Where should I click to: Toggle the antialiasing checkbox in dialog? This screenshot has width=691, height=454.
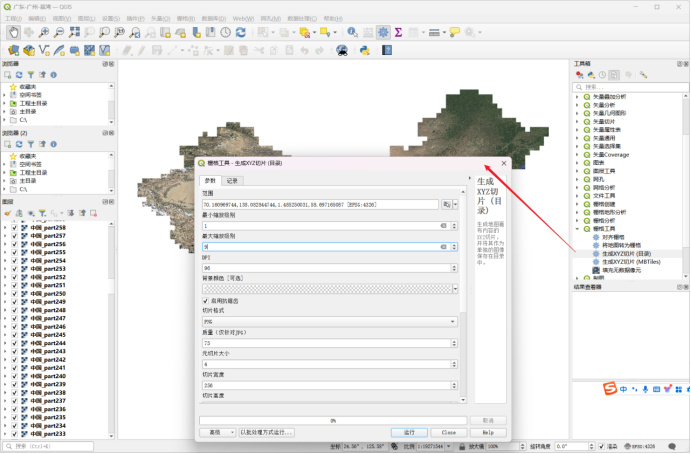point(205,301)
